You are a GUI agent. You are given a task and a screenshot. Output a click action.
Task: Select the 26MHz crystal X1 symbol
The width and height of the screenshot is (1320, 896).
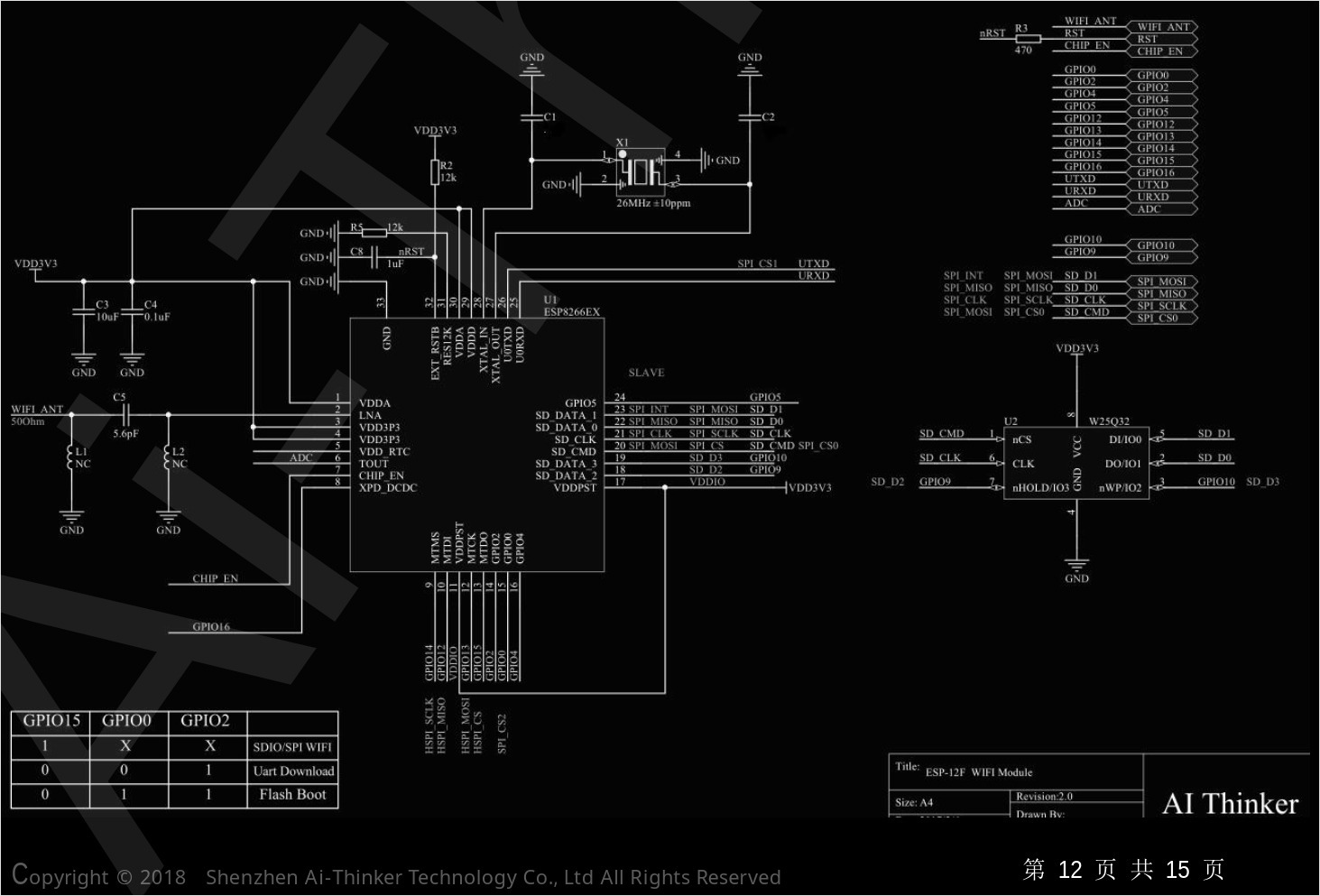point(641,173)
